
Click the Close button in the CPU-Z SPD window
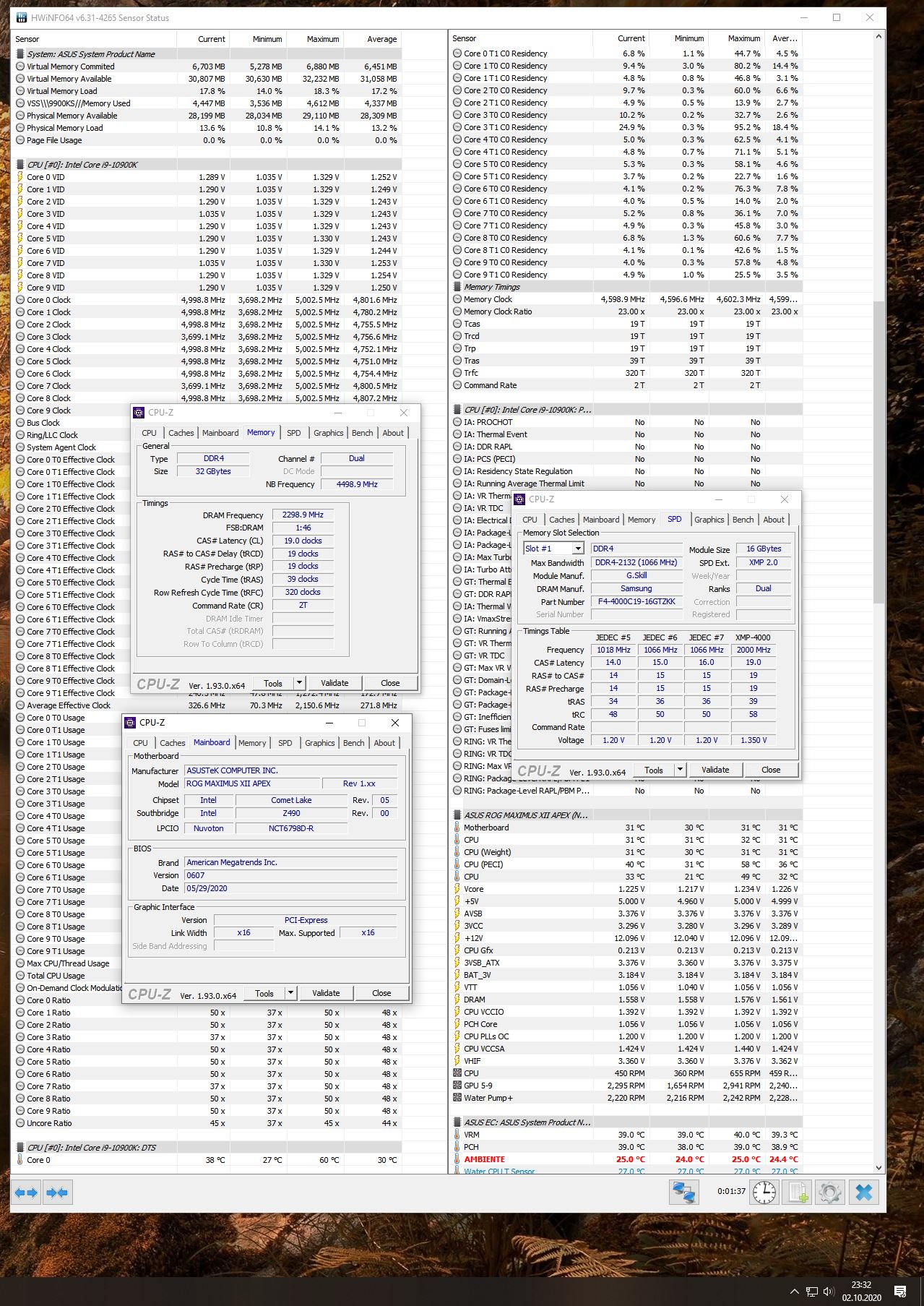coord(770,770)
